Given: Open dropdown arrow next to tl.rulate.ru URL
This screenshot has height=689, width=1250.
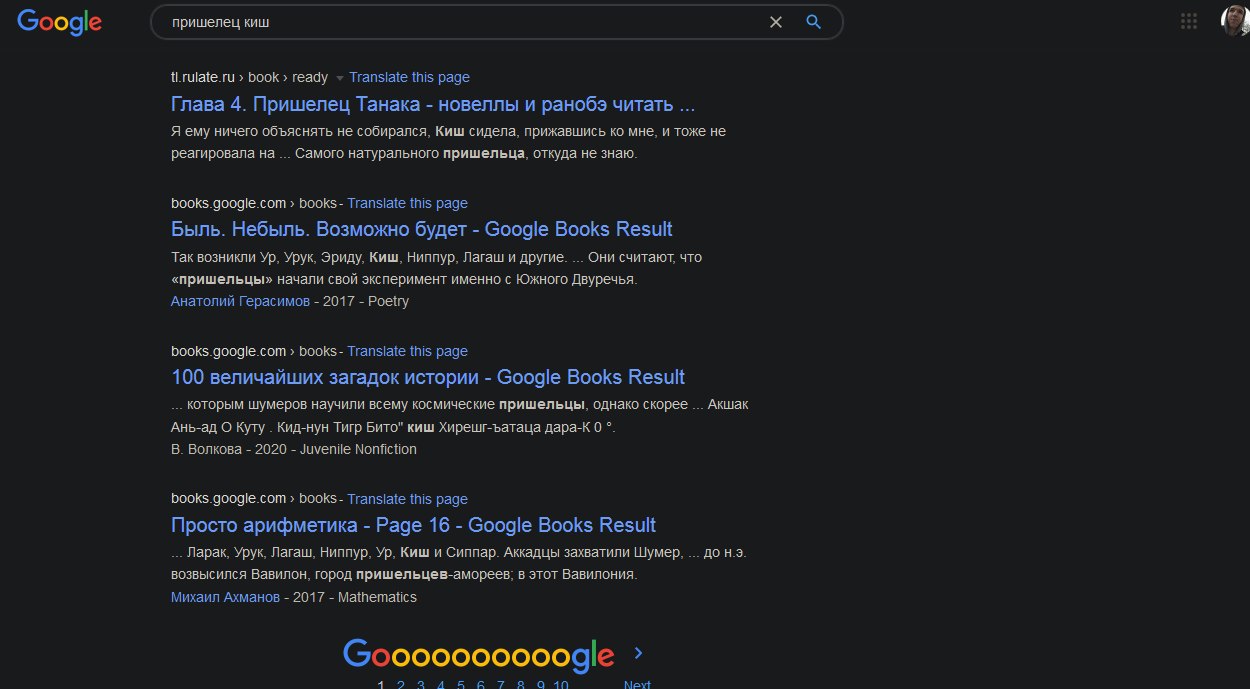Looking at the screenshot, I should 339,78.
